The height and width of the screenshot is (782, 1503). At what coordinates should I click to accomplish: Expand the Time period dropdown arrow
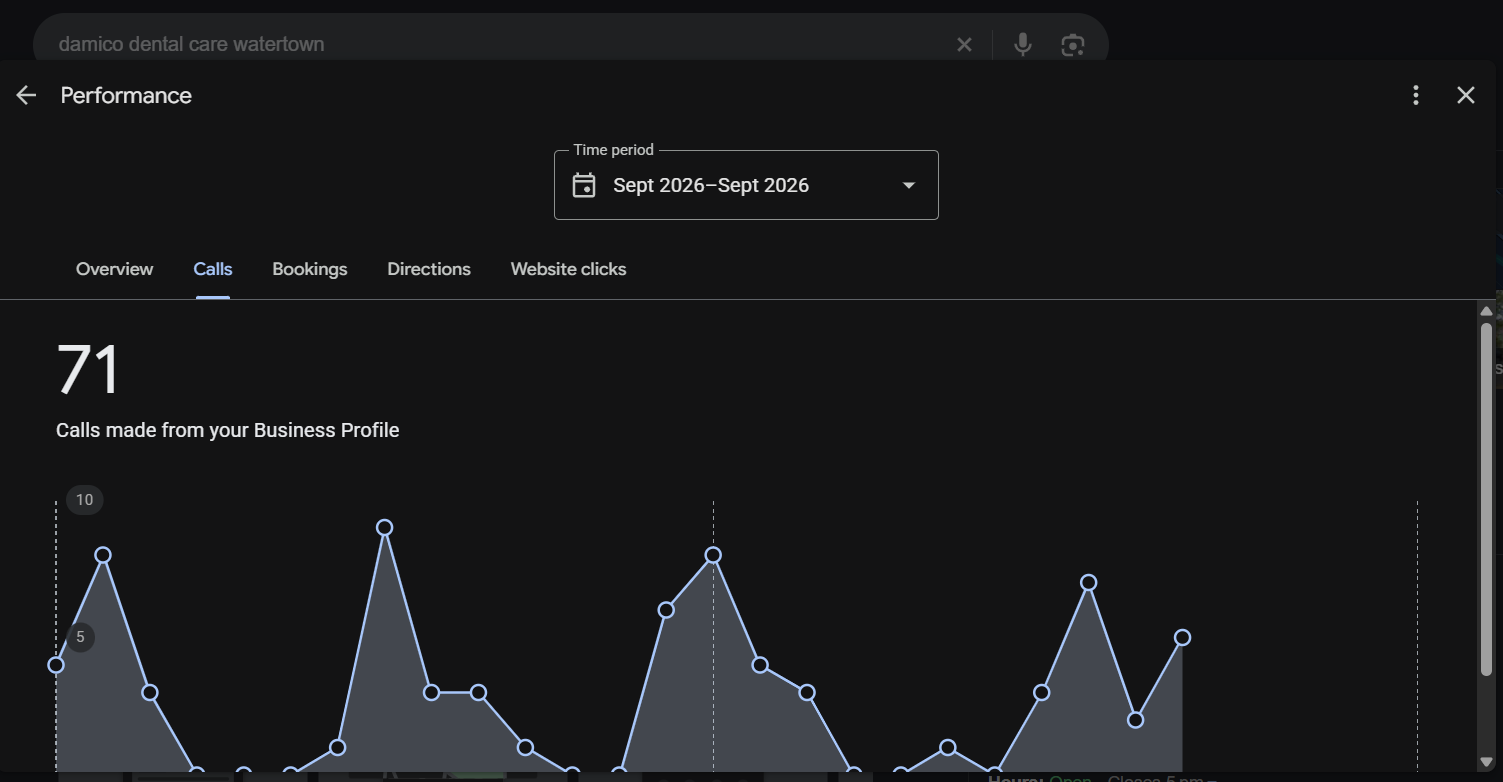pos(909,185)
